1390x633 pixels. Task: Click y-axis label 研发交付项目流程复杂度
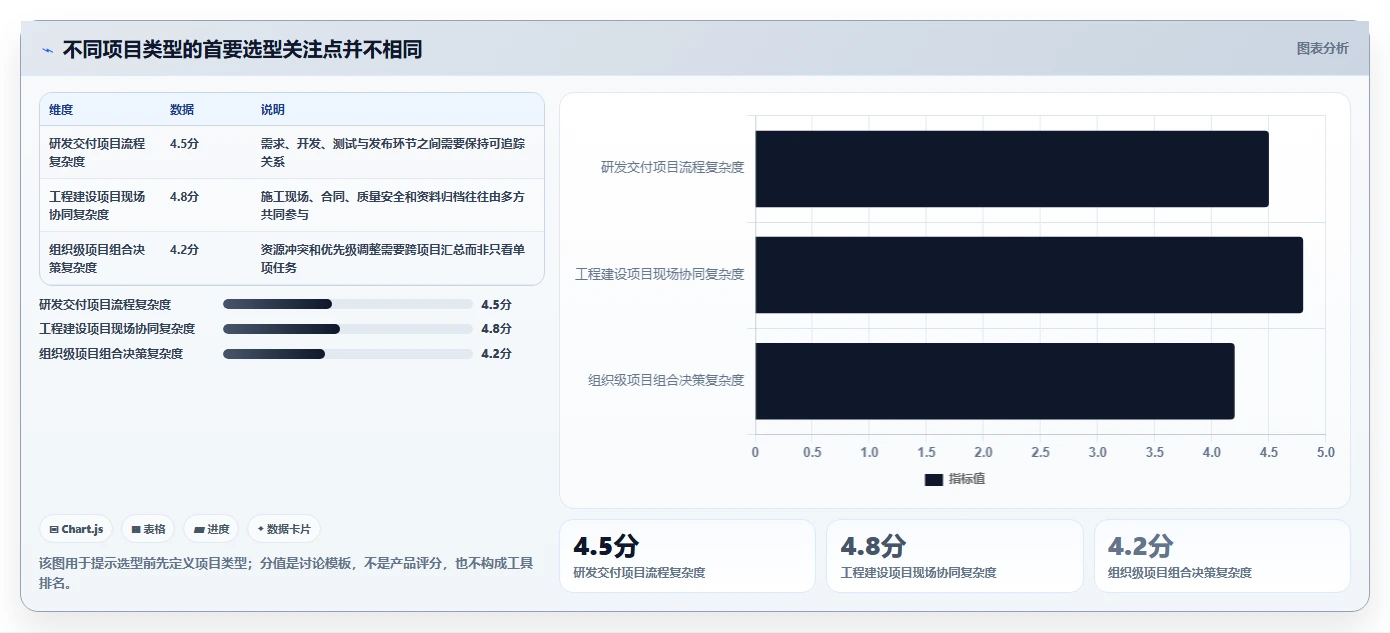coord(672,168)
